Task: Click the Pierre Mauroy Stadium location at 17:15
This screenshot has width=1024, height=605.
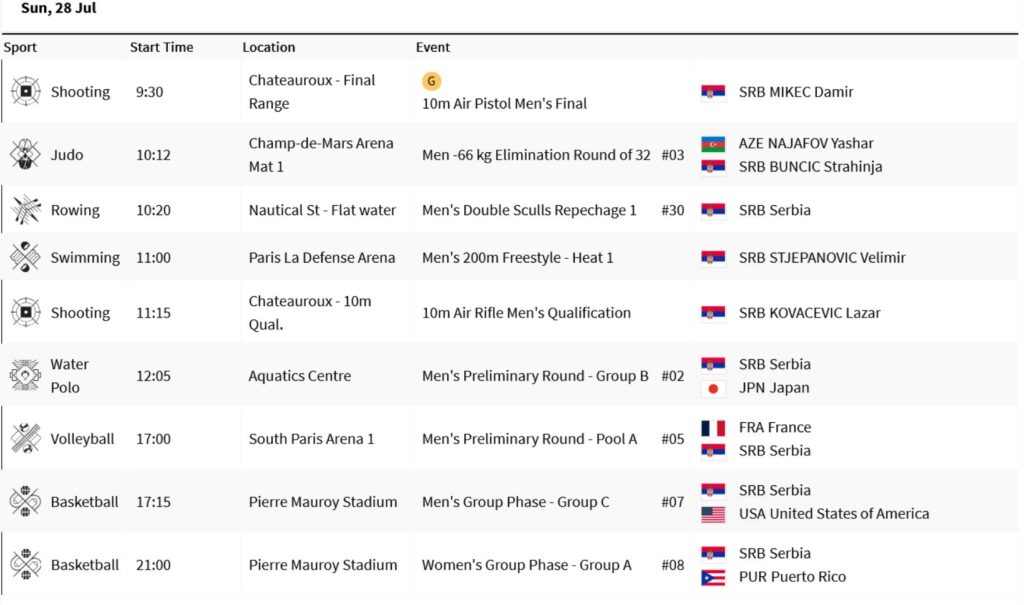Action: (x=322, y=502)
